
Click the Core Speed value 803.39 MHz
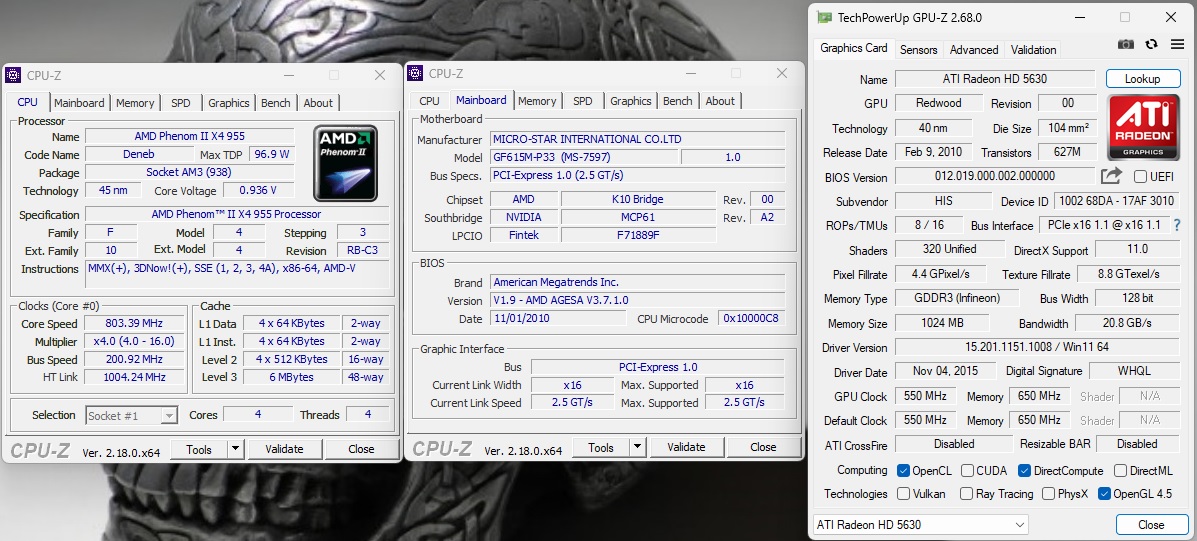pyautogui.click(x=134, y=324)
